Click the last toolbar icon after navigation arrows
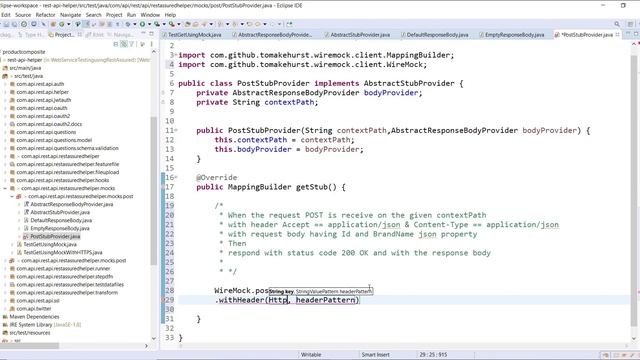Screen dimensions: 640x360 290,24
